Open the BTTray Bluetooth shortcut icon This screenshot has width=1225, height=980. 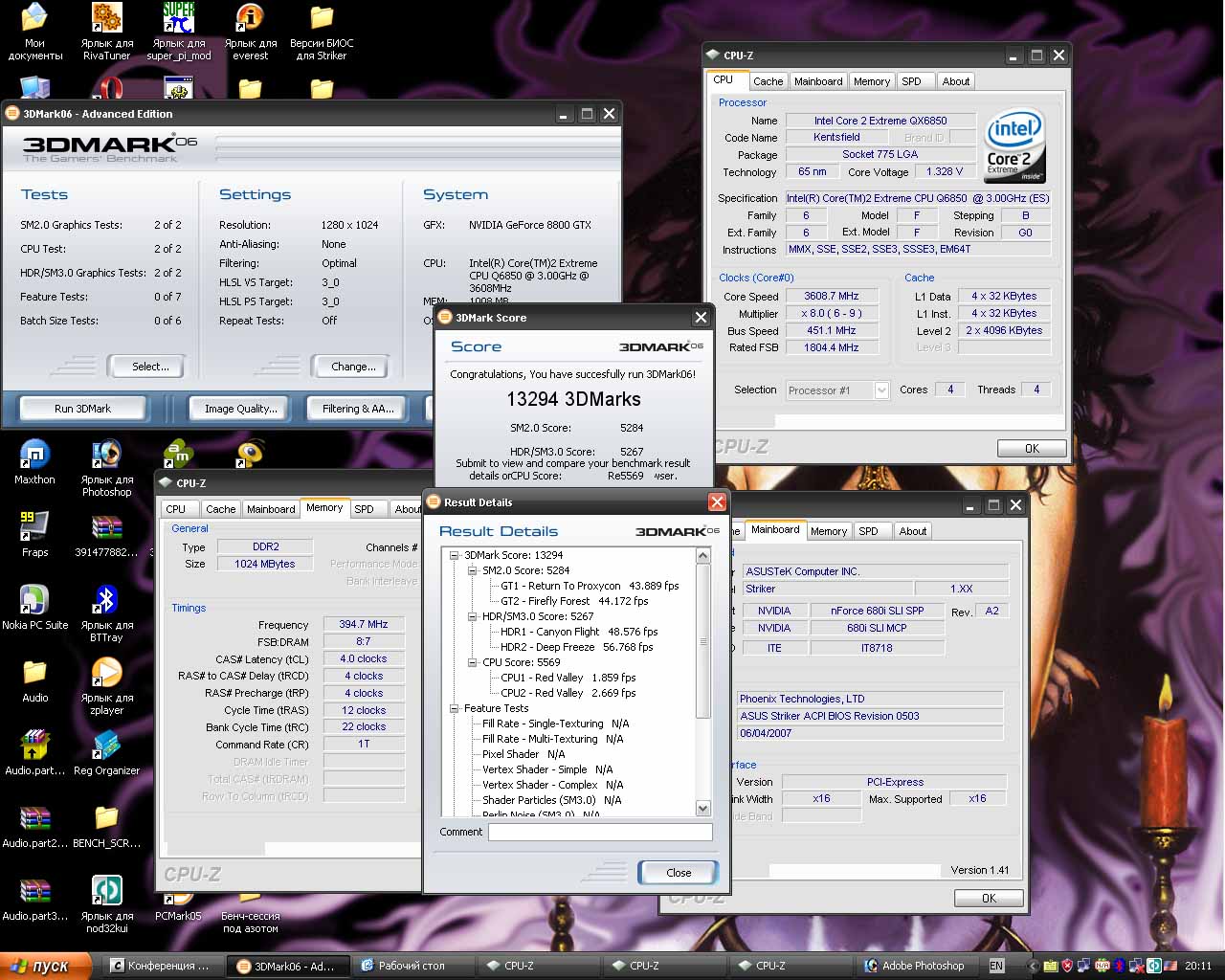point(106,613)
